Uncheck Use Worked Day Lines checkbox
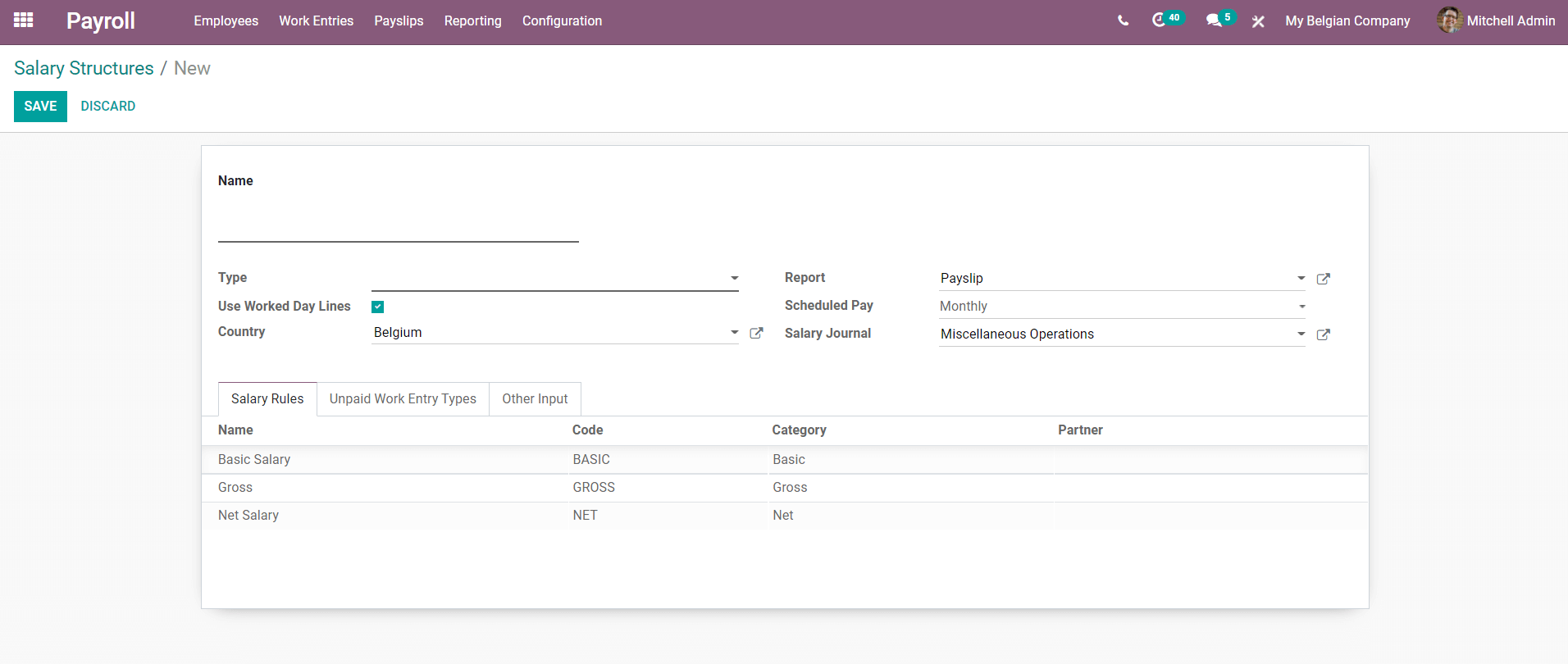The width and height of the screenshot is (1568, 664). 378,307
